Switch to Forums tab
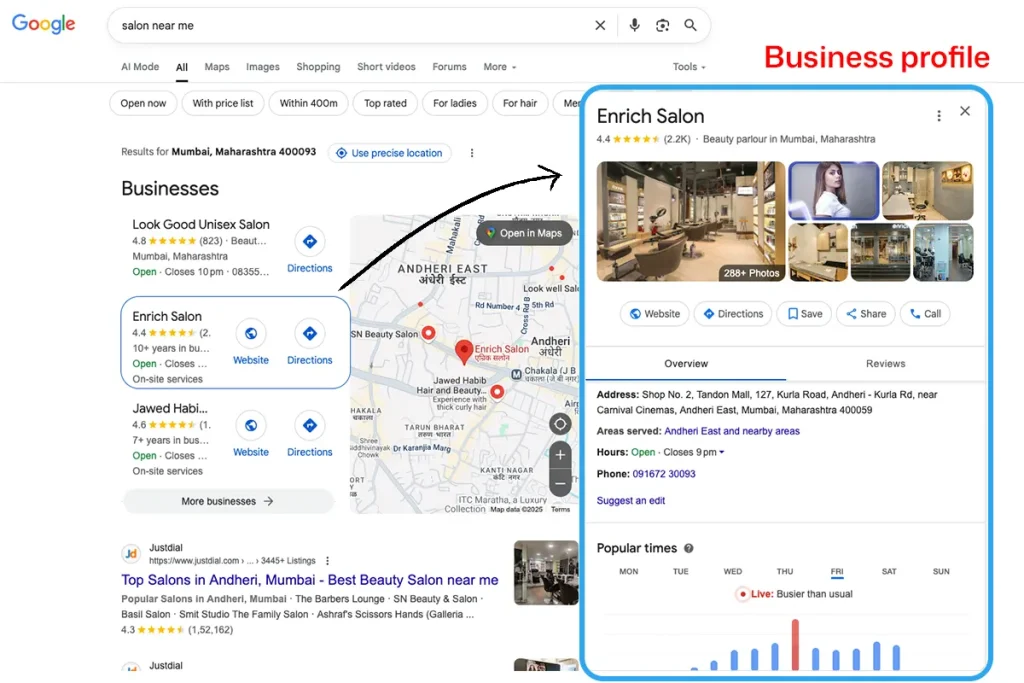Screen dimensions: 1024x683 pyautogui.click(x=449, y=67)
